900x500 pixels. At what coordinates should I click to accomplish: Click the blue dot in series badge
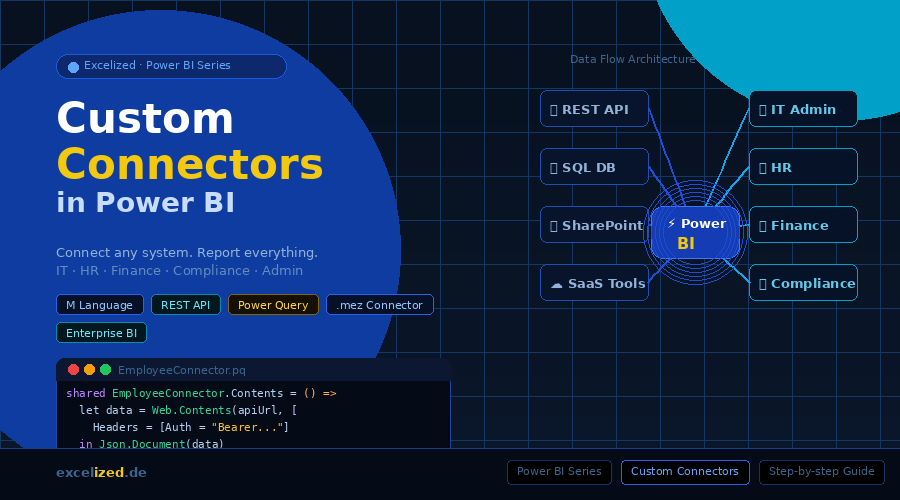tap(73, 67)
